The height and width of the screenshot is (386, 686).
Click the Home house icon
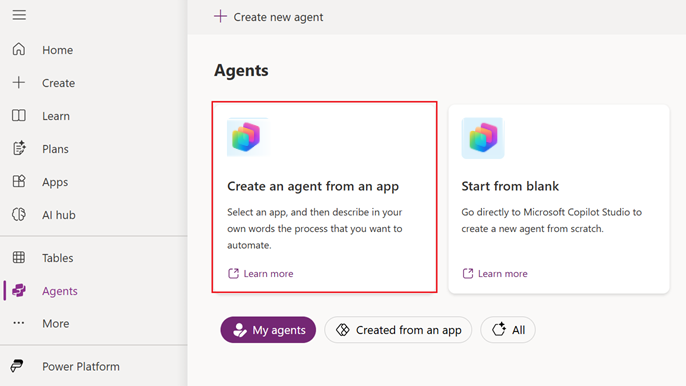coord(19,49)
